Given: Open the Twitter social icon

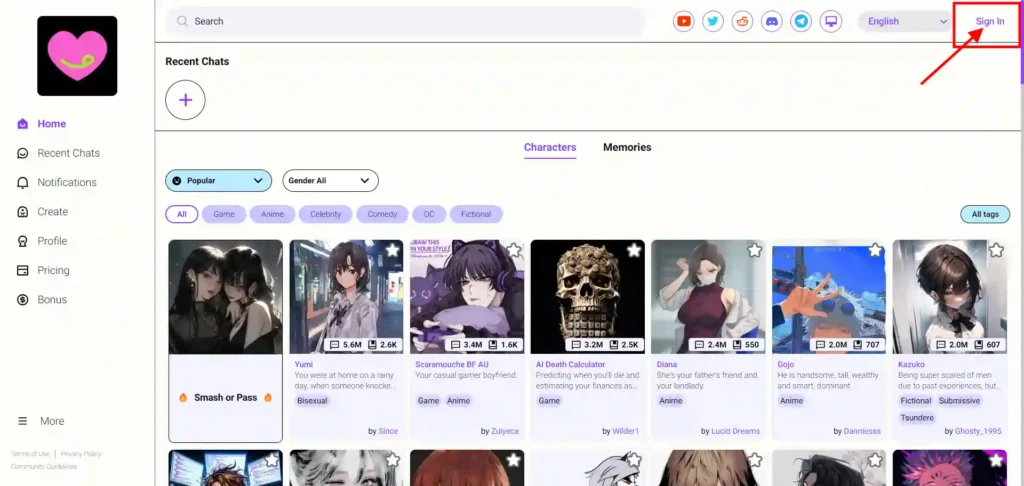Looking at the screenshot, I should click(712, 21).
